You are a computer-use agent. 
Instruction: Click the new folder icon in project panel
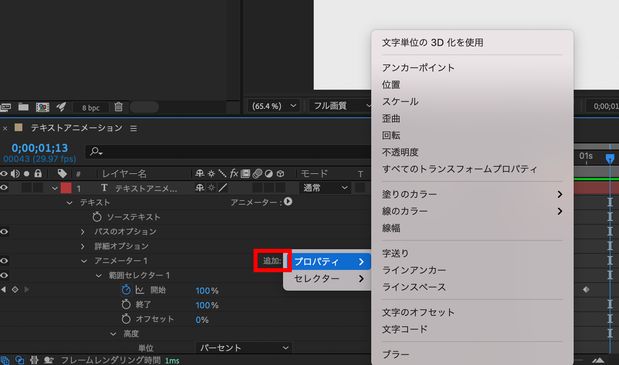click(x=23, y=107)
